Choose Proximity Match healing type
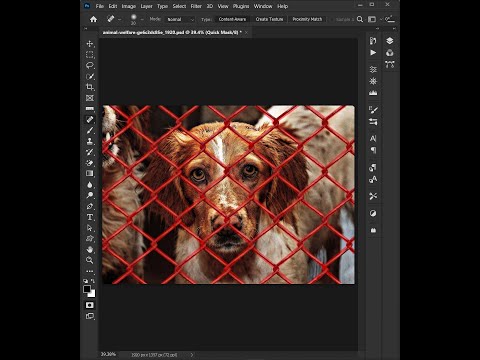Image resolution: width=480 pixels, height=360 pixels. click(307, 19)
